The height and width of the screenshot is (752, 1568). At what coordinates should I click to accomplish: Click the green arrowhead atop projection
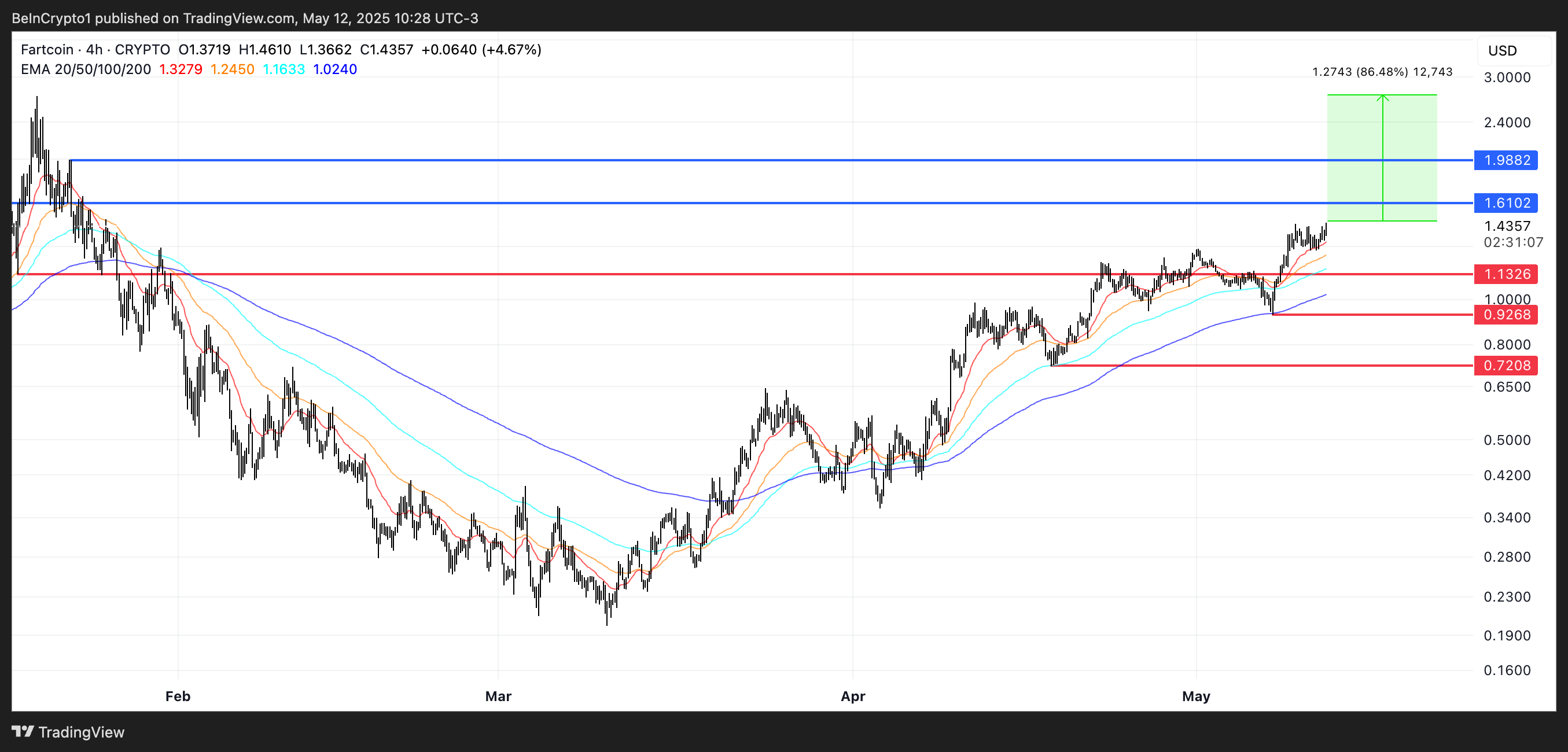1383,97
